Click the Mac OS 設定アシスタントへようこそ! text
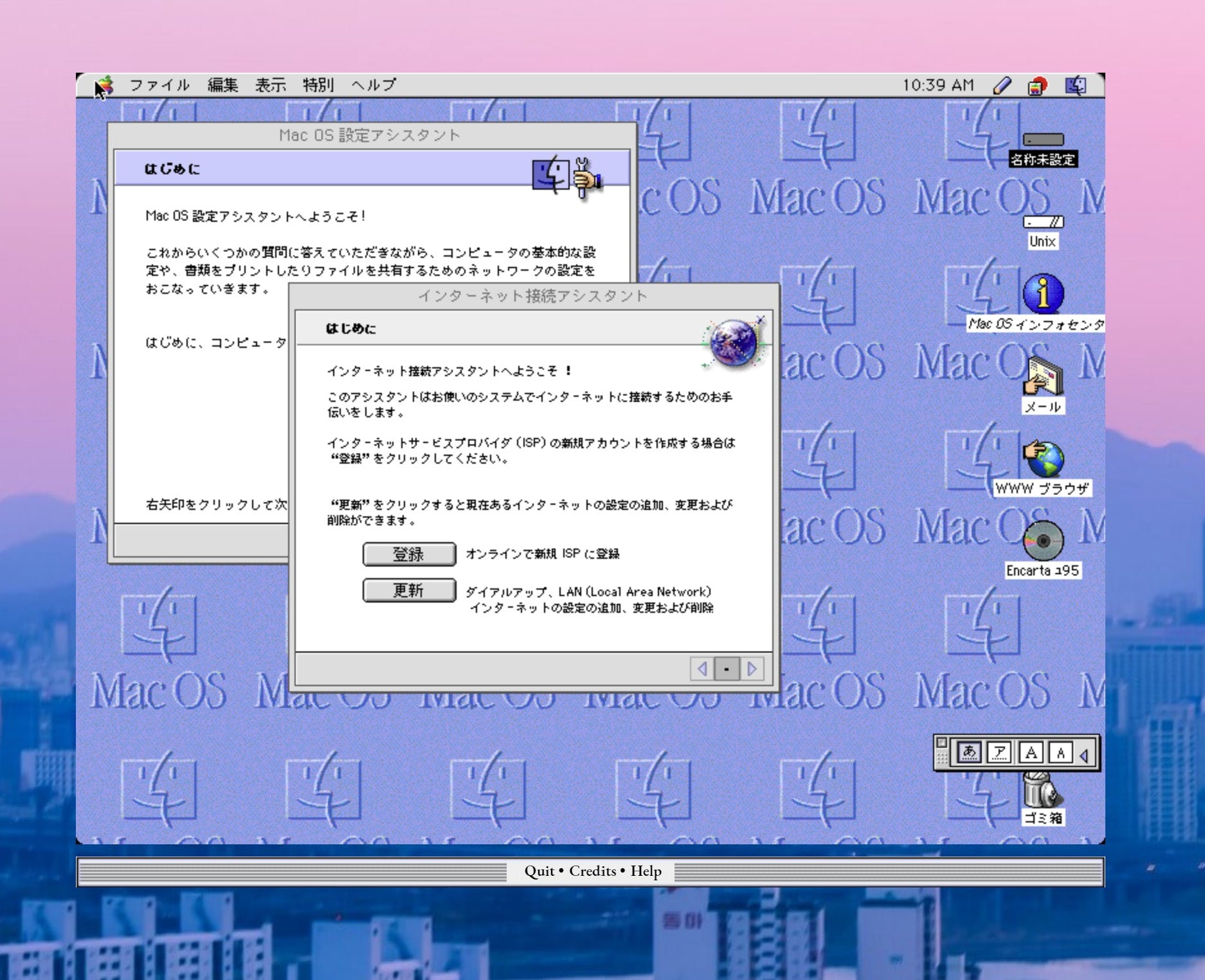Image resolution: width=1205 pixels, height=980 pixels. click(255, 216)
